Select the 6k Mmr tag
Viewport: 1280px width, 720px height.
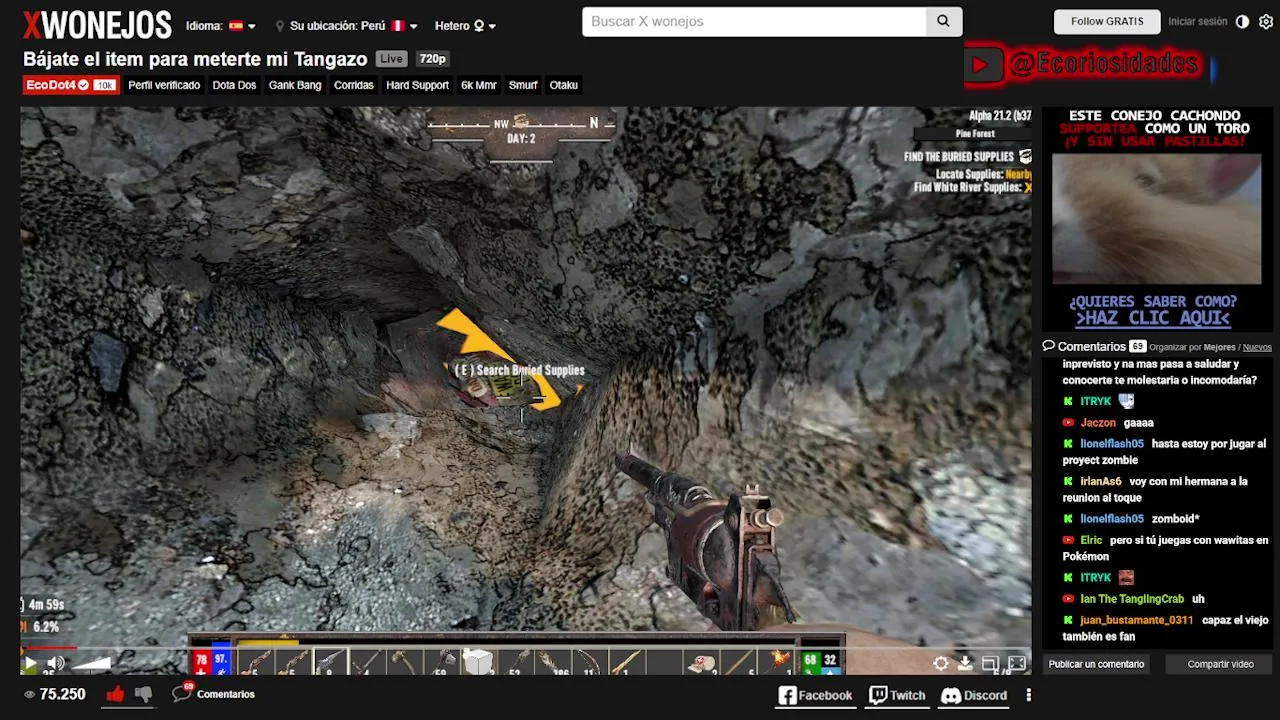[479, 85]
